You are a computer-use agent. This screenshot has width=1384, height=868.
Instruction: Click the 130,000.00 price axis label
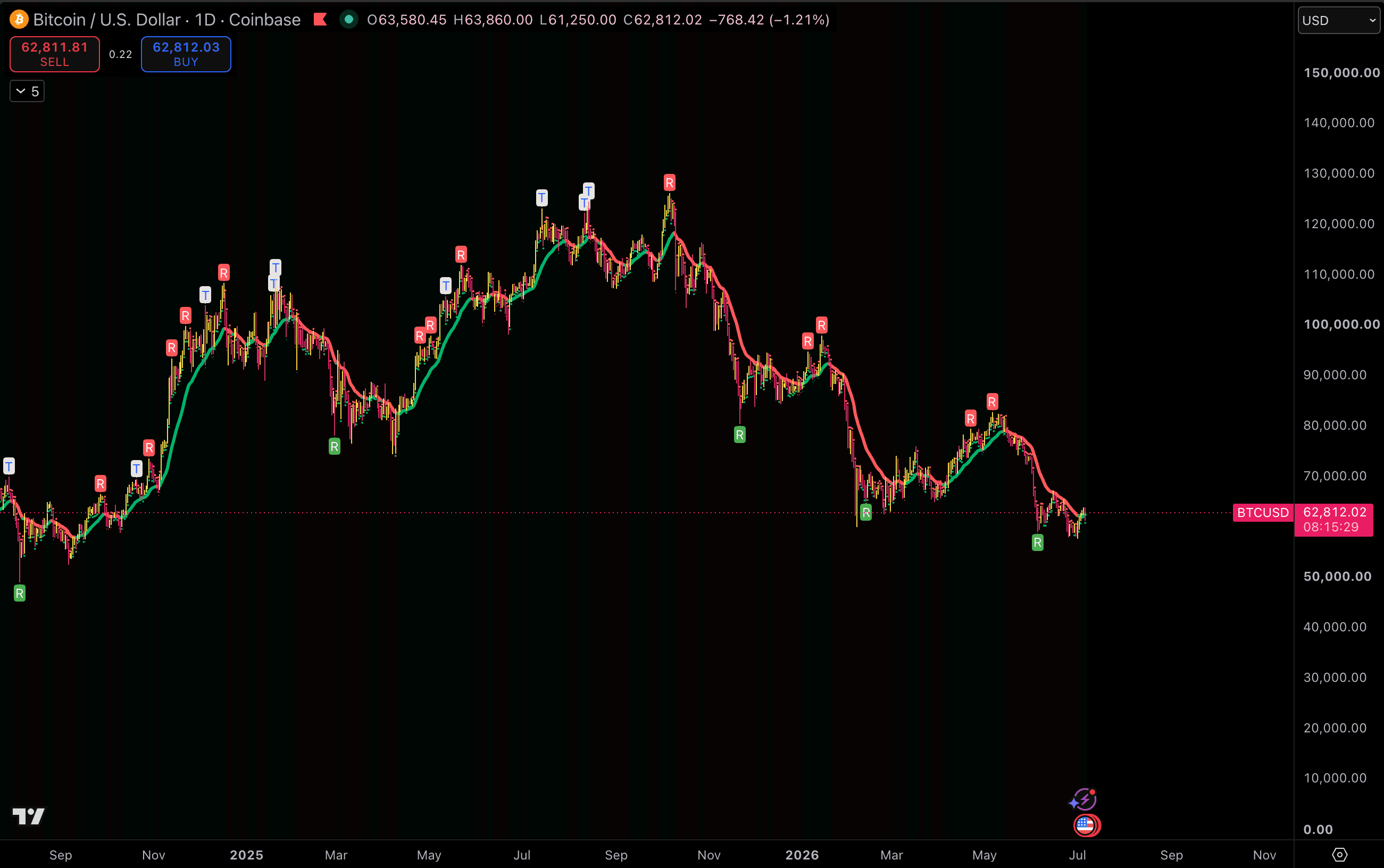click(1339, 173)
